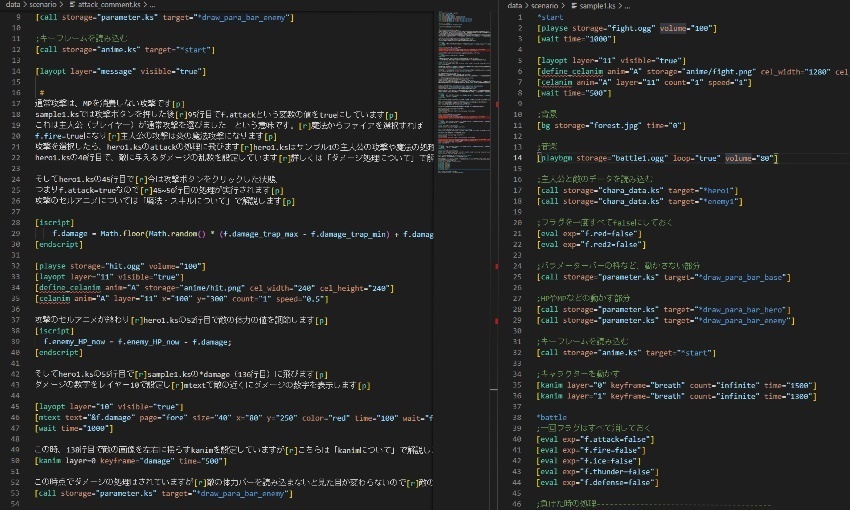Image resolution: width=850 pixels, height=510 pixels.
Task: Open trailing '...' breadcrumb in right editor
Action: coord(627,5)
